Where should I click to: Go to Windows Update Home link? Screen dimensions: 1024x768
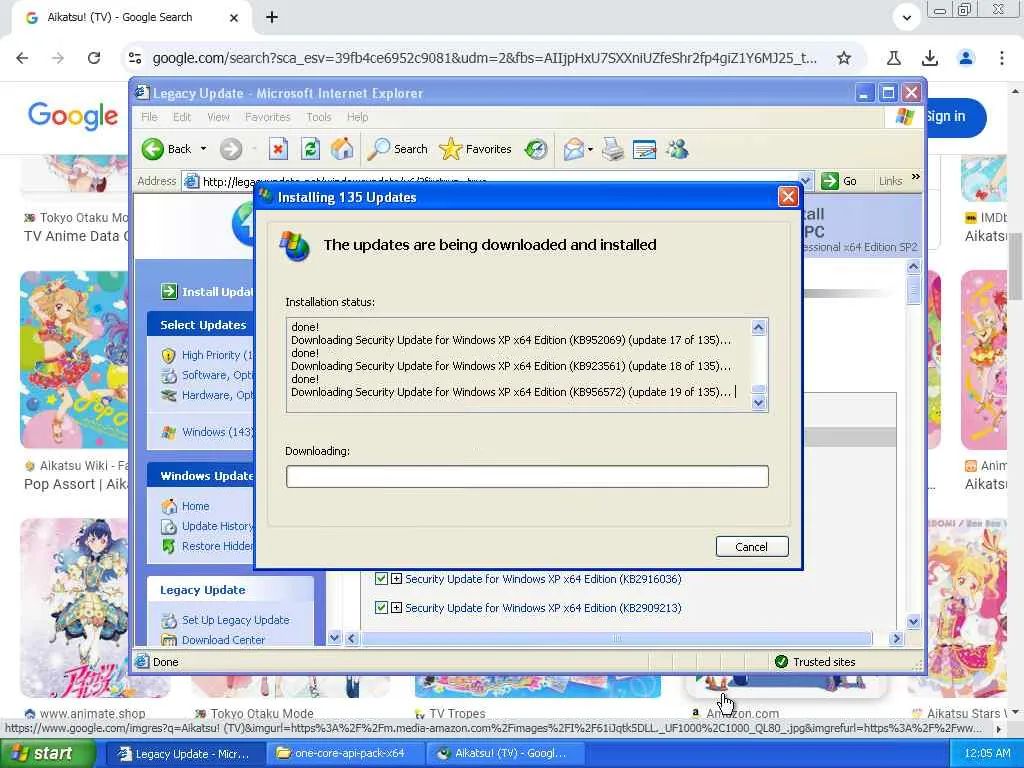pyautogui.click(x=195, y=506)
